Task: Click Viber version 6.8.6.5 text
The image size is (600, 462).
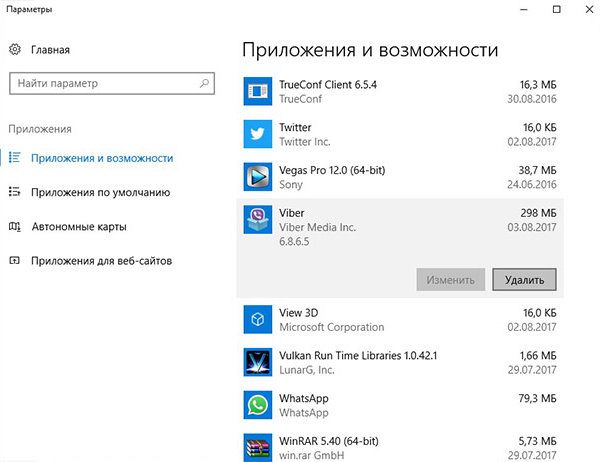Action: (x=294, y=242)
